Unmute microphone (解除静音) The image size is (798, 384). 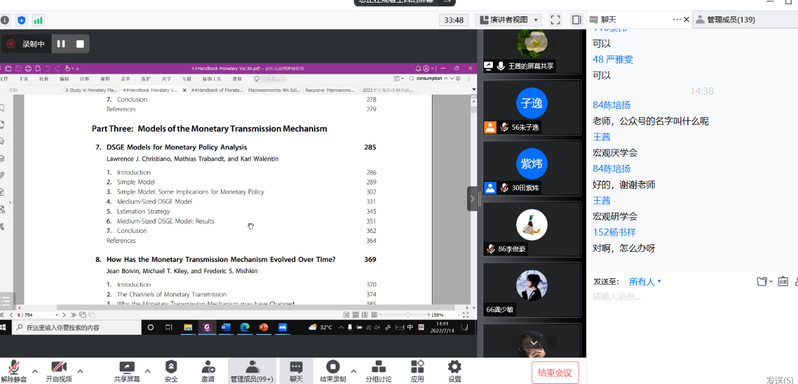14,371
